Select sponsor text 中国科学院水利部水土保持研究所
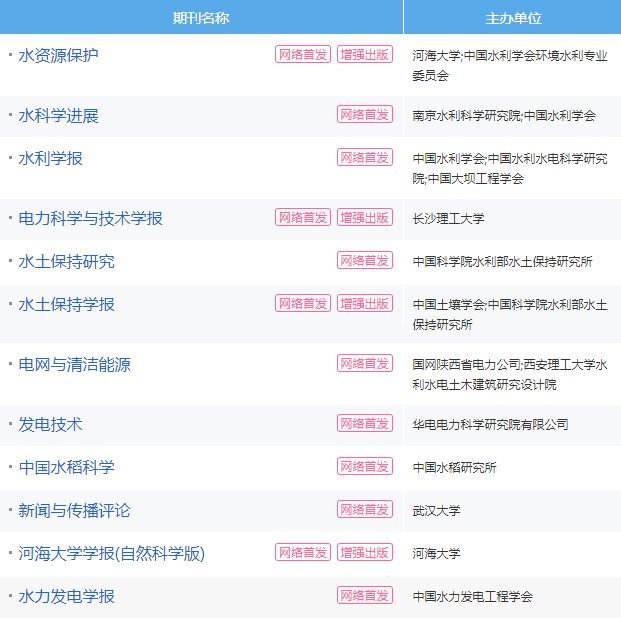The image size is (621, 620). coord(502,261)
